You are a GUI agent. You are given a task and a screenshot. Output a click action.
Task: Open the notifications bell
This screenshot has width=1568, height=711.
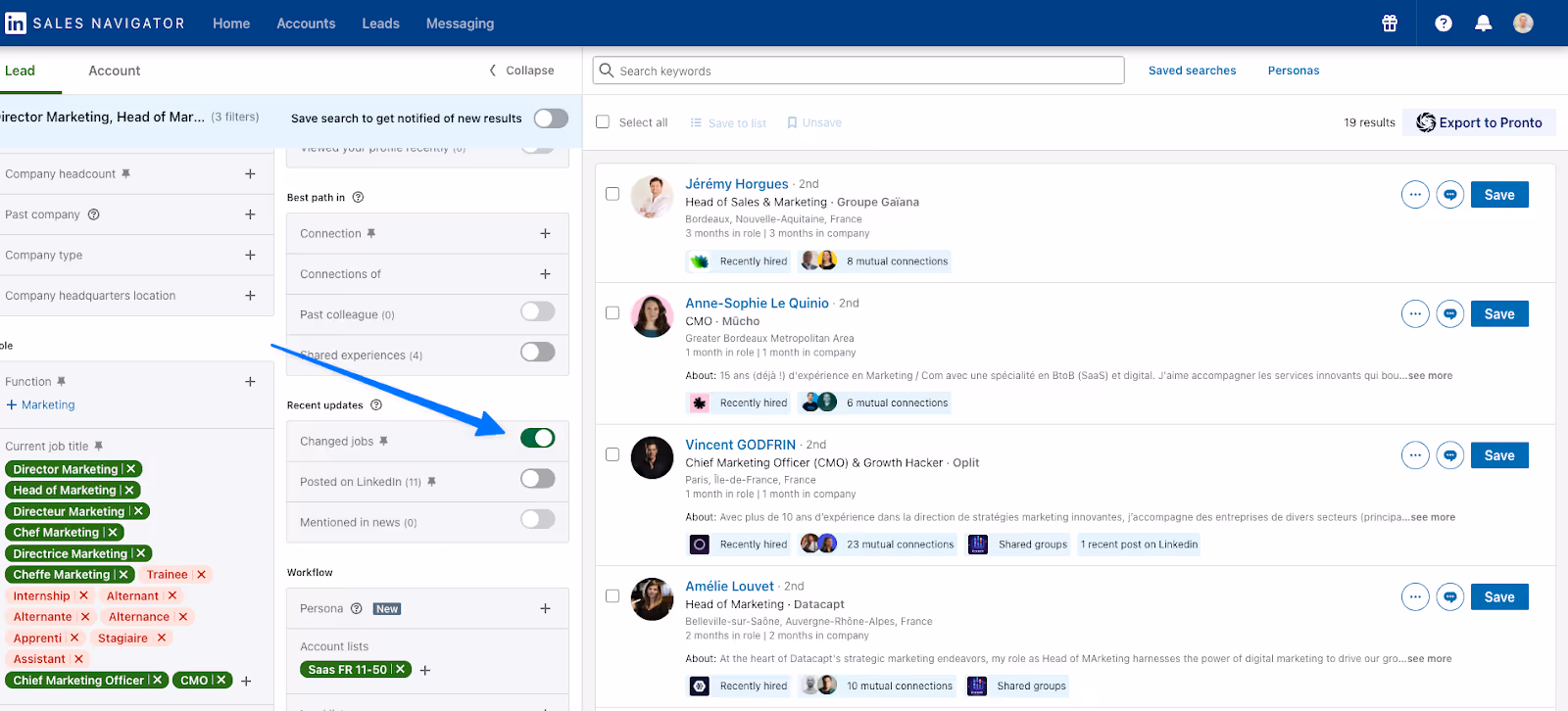coord(1484,23)
